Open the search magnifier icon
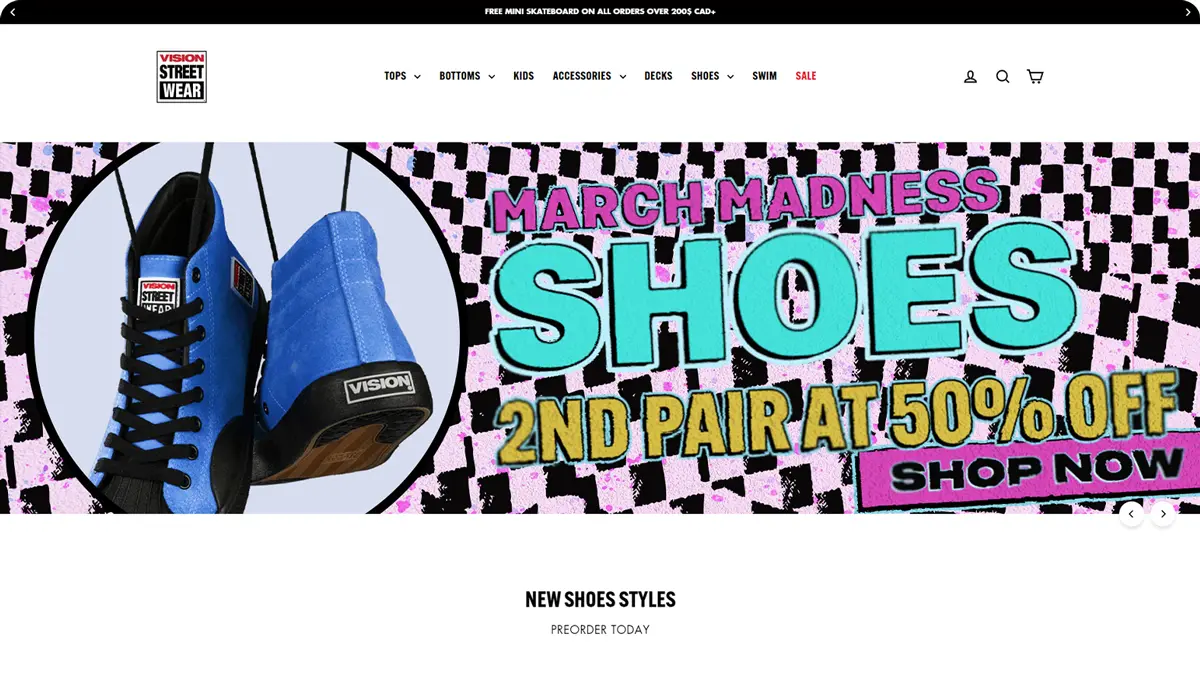Image resolution: width=1200 pixels, height=699 pixels. [1002, 76]
